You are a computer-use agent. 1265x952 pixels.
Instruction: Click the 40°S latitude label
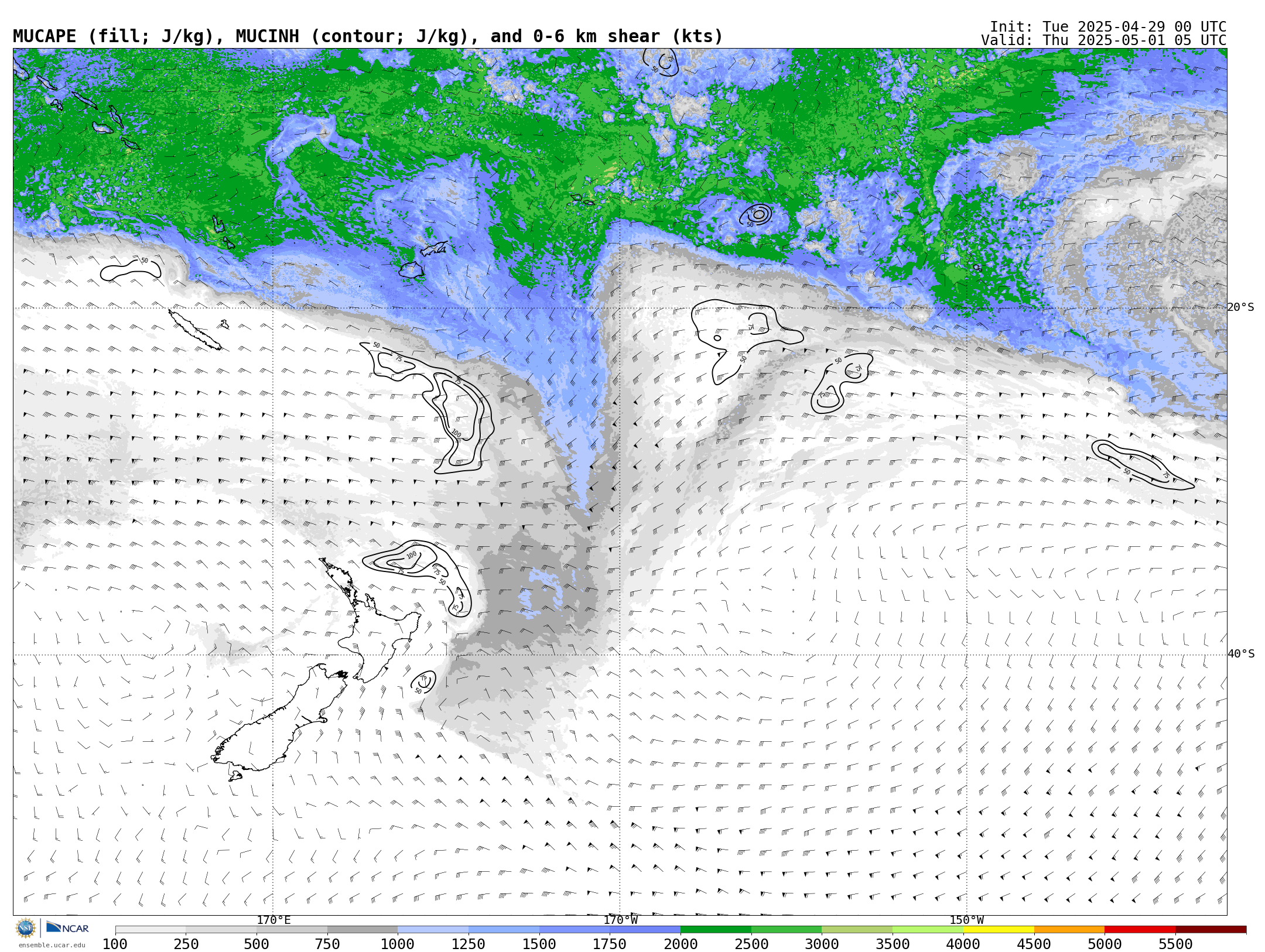click(1240, 654)
